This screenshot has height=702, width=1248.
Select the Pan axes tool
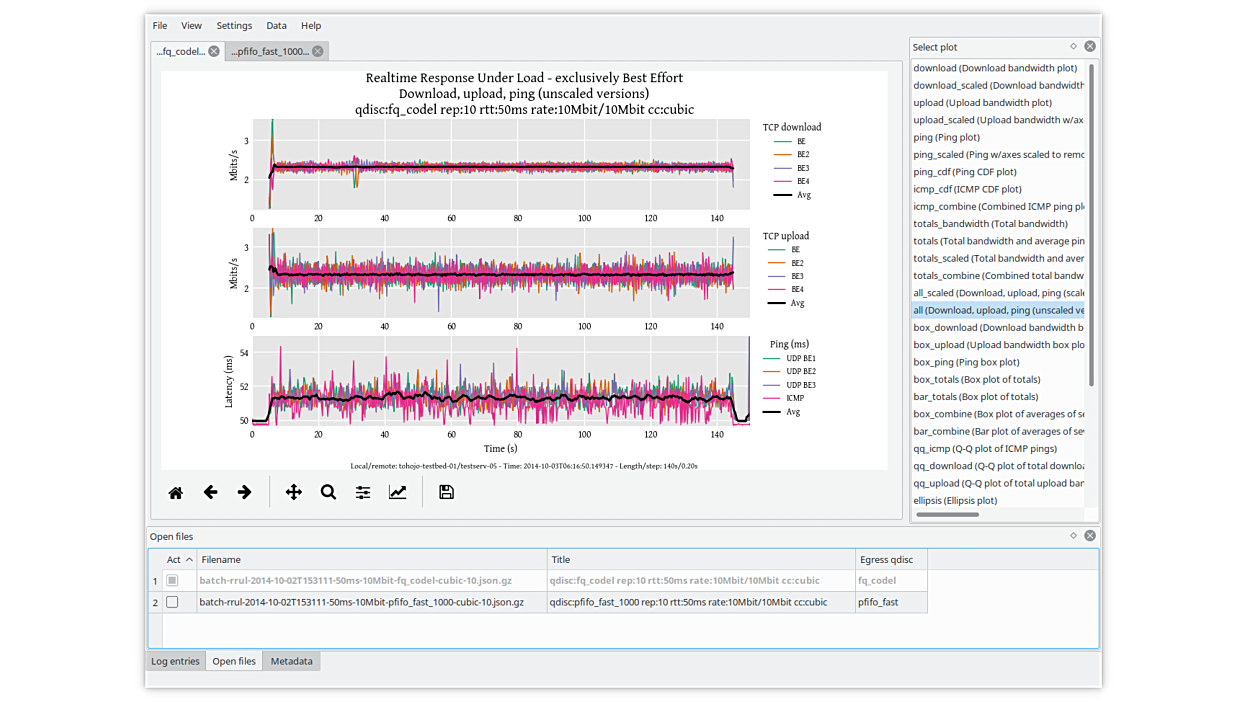[294, 492]
